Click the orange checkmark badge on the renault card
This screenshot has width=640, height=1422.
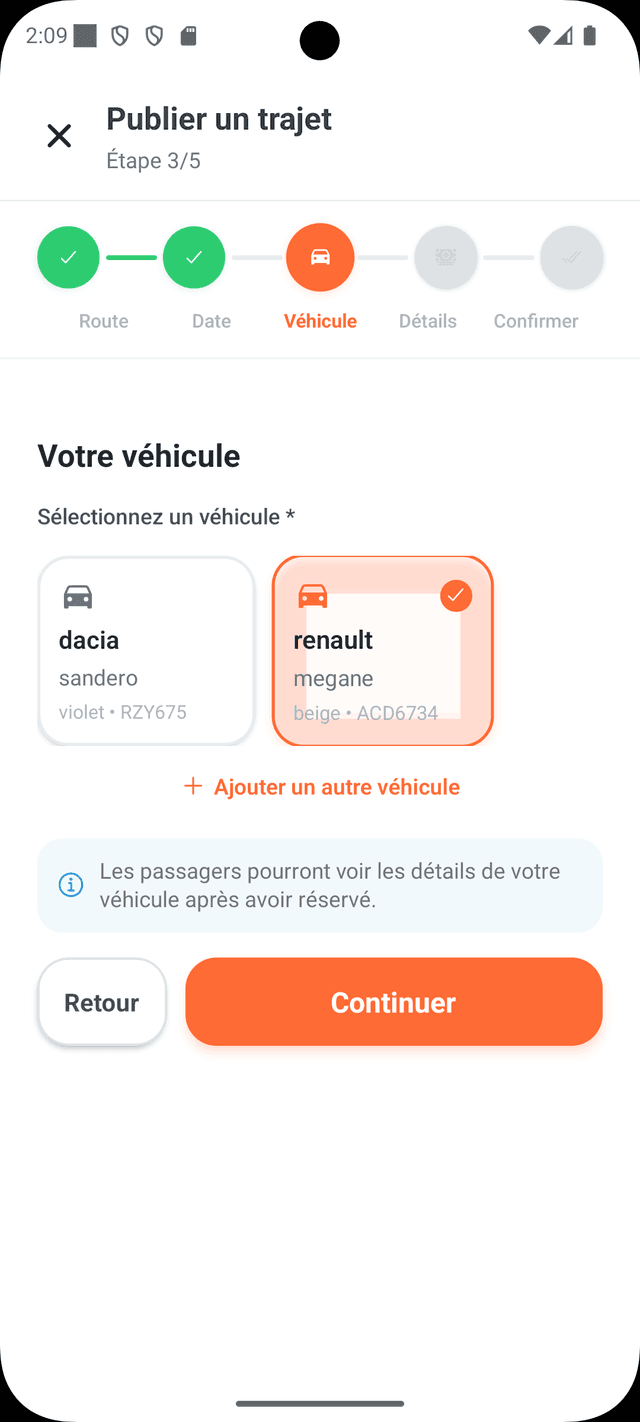[456, 595]
